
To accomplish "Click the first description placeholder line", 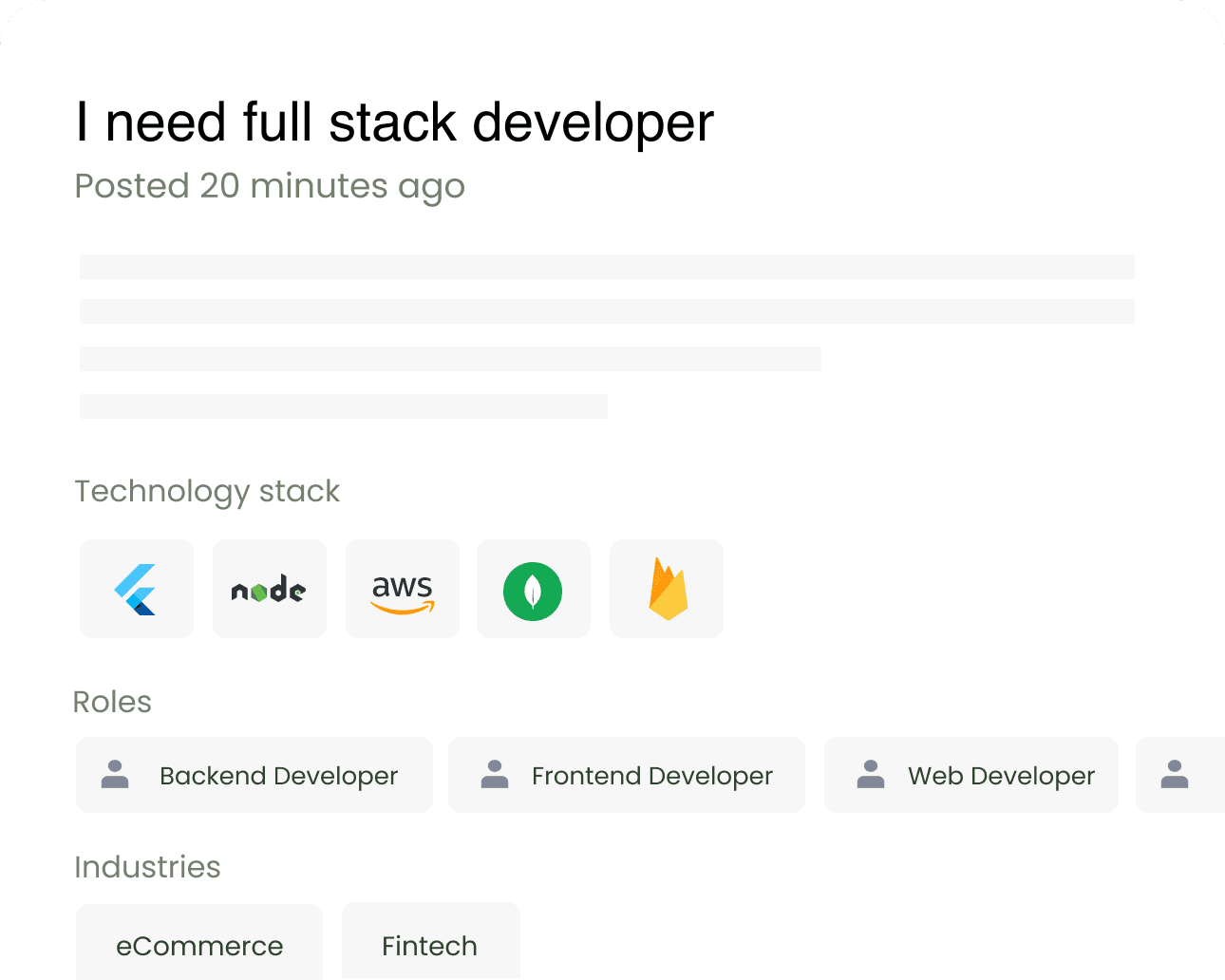I will pyautogui.click(x=607, y=267).
